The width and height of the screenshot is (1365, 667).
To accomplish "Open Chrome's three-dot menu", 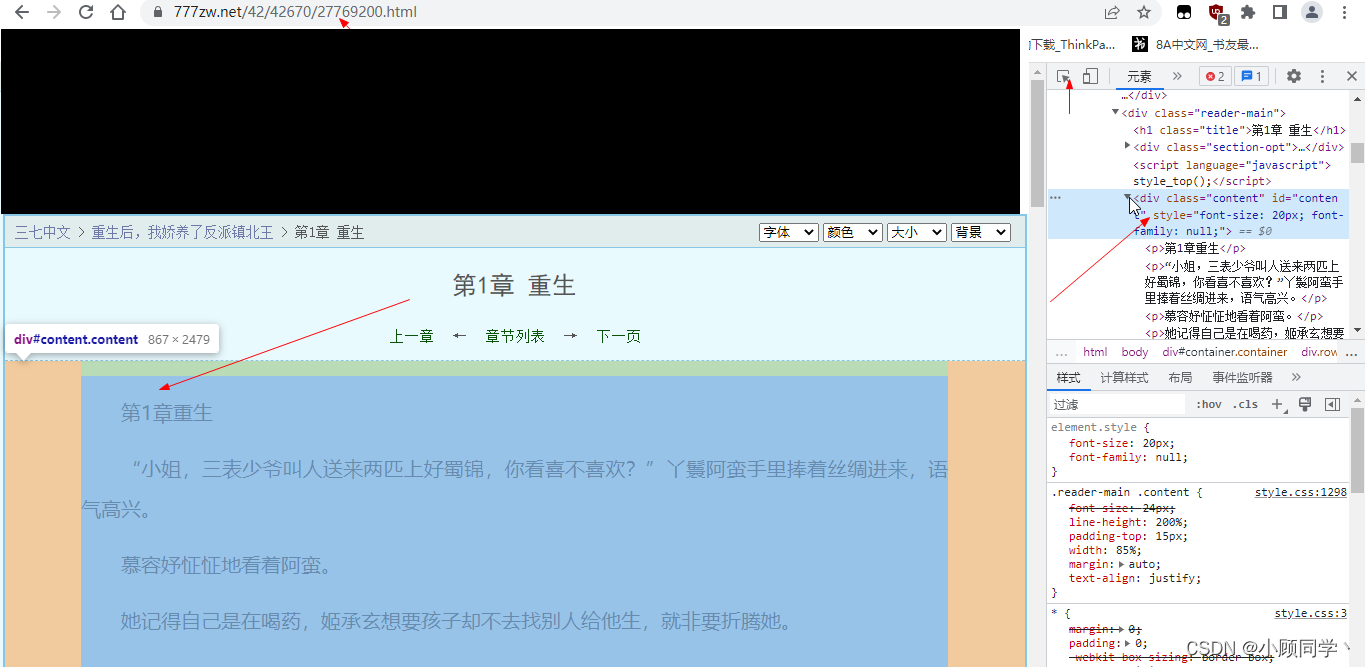I will [x=1343, y=12].
